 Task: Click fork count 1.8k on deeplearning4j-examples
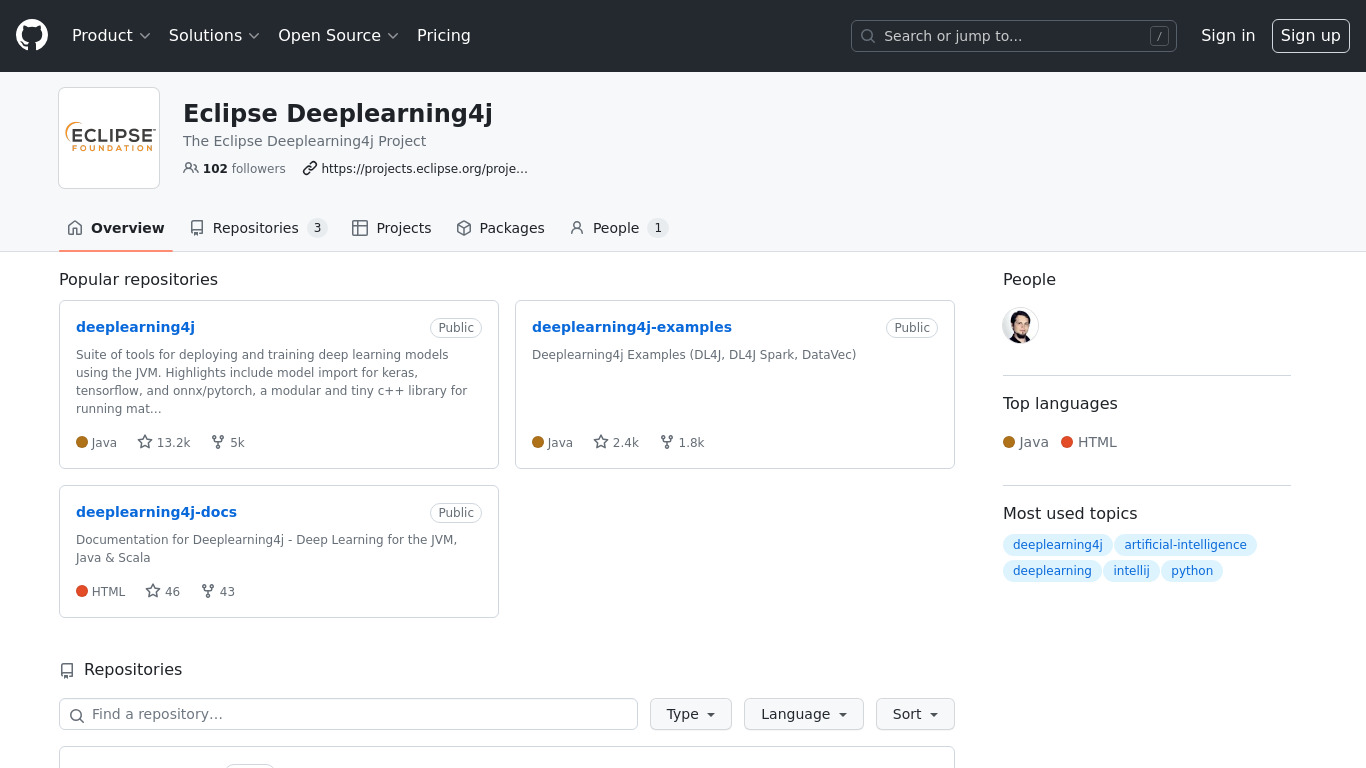682,442
